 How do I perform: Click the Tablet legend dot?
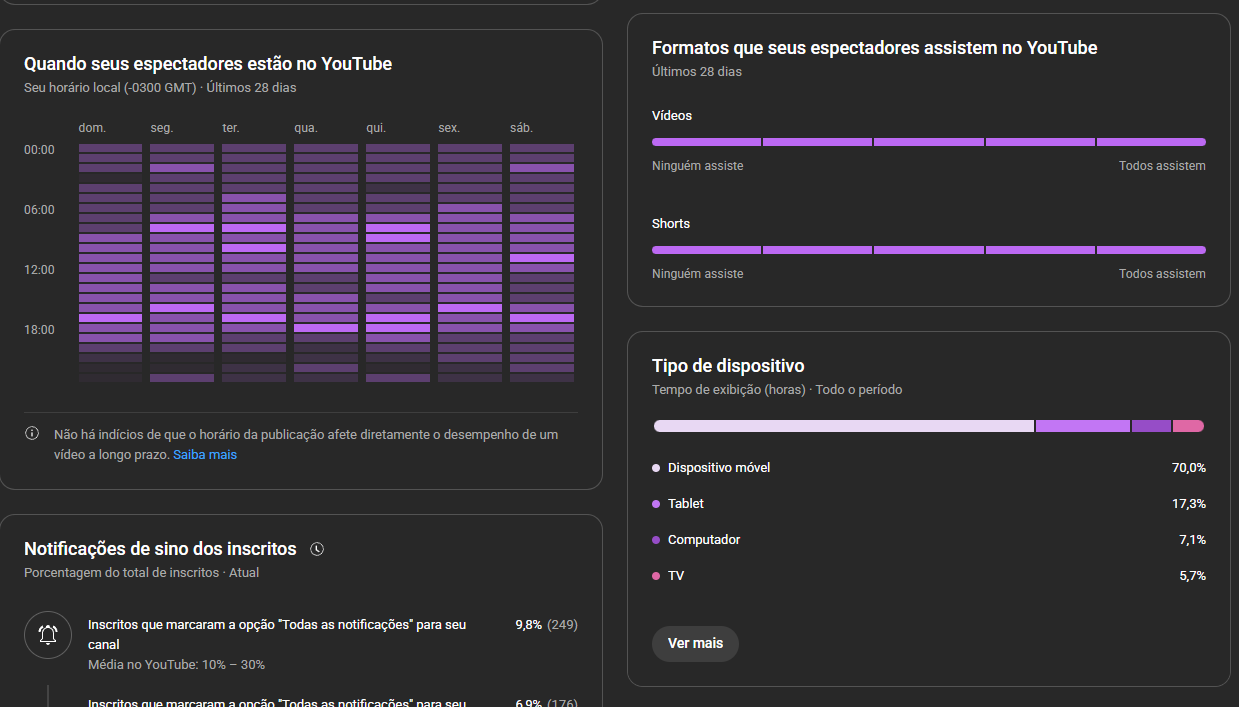coord(656,504)
